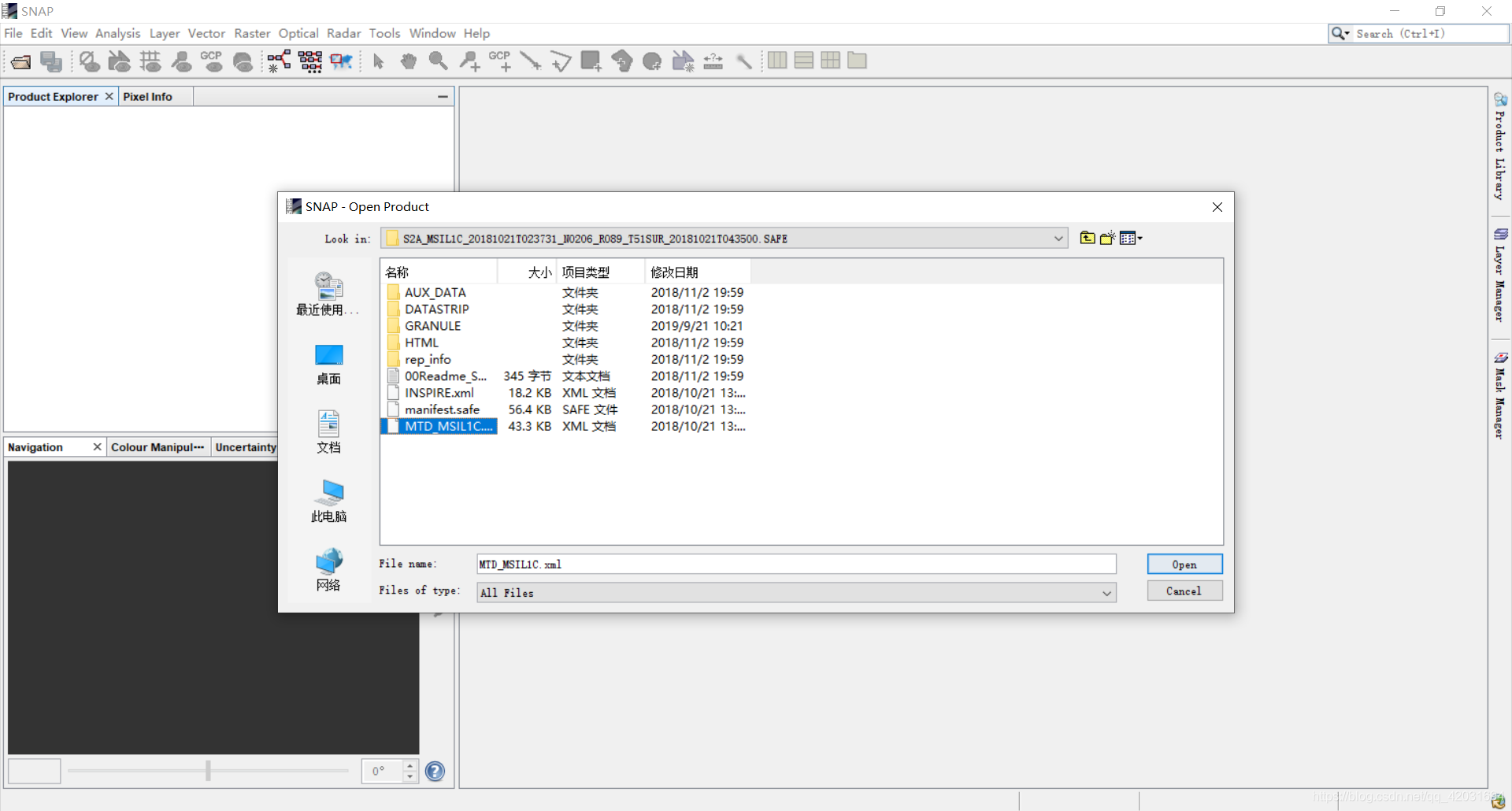Click the Save Product toolbar icon
Image resolution: width=1512 pixels, height=811 pixels.
click(51, 61)
